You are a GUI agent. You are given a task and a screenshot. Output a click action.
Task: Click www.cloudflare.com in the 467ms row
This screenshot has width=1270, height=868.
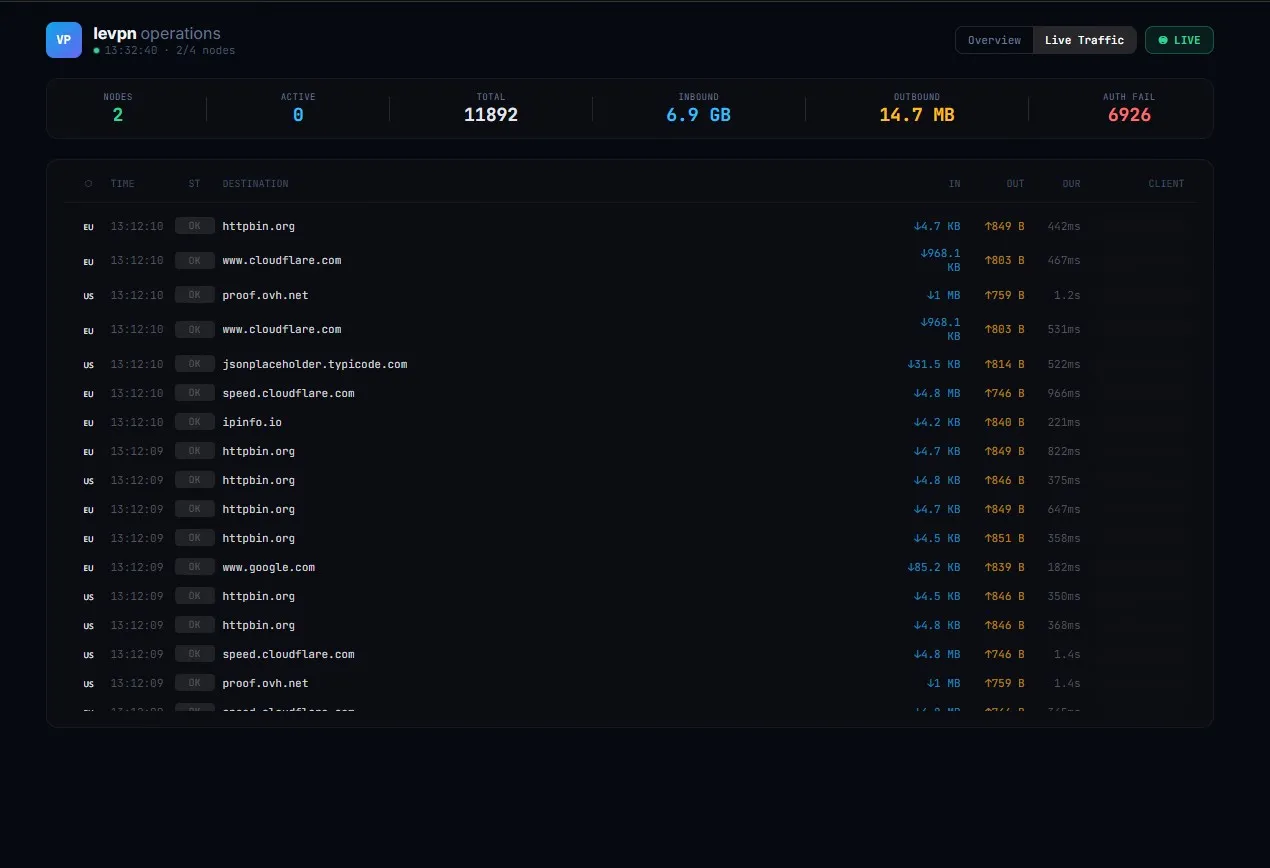click(282, 260)
